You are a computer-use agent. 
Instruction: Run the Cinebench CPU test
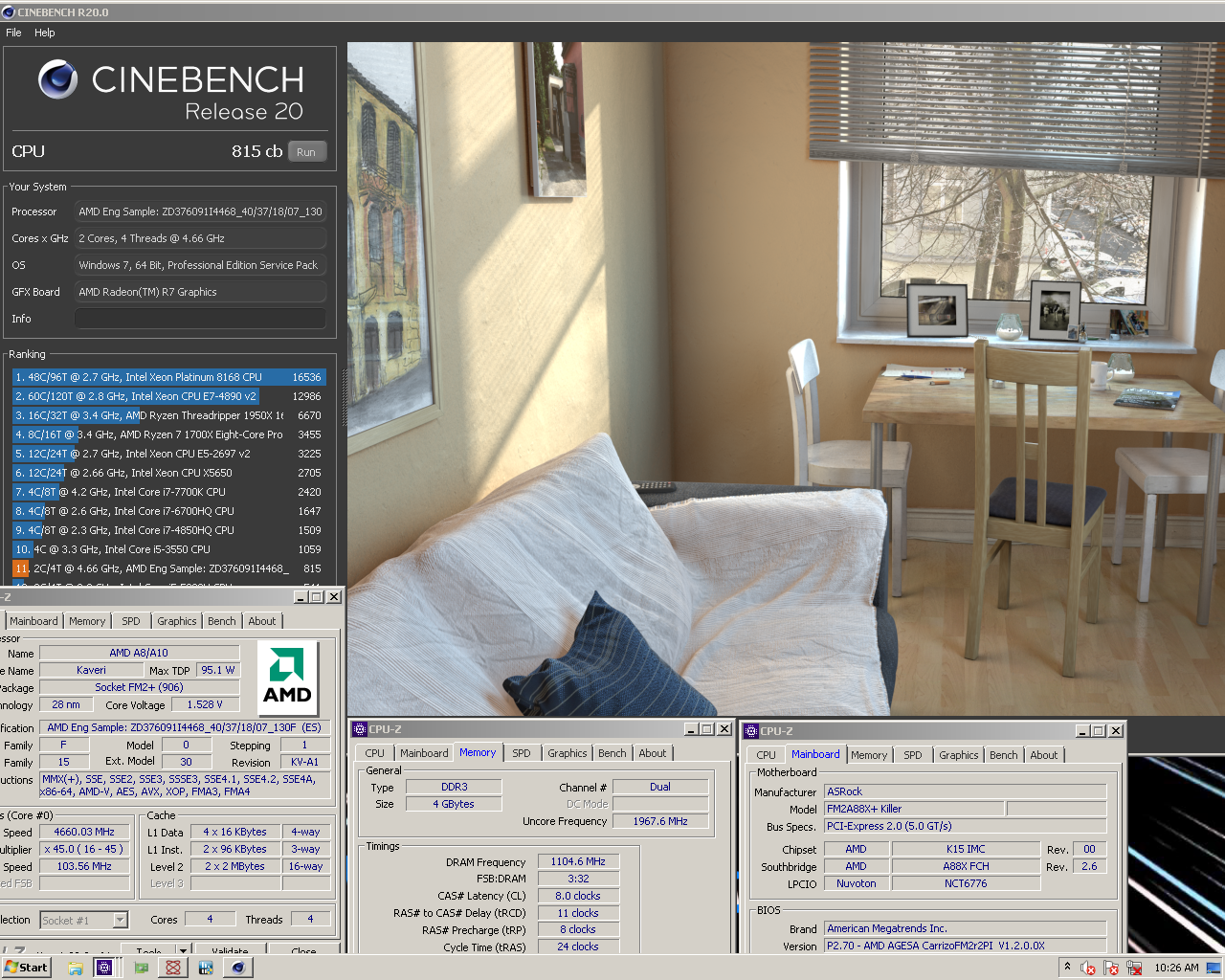click(306, 151)
